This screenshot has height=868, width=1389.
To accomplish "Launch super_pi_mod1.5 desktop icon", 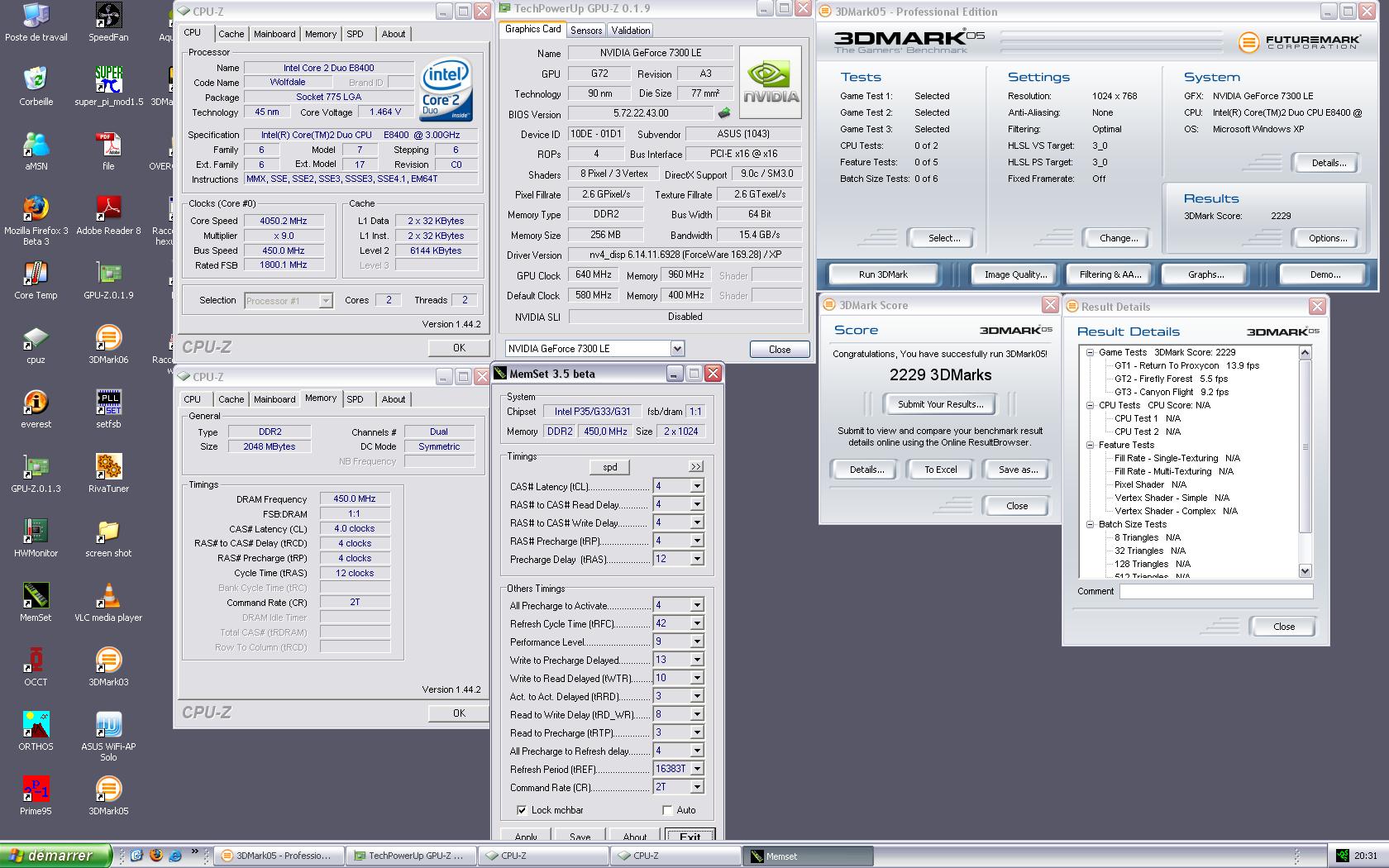I will [x=108, y=87].
